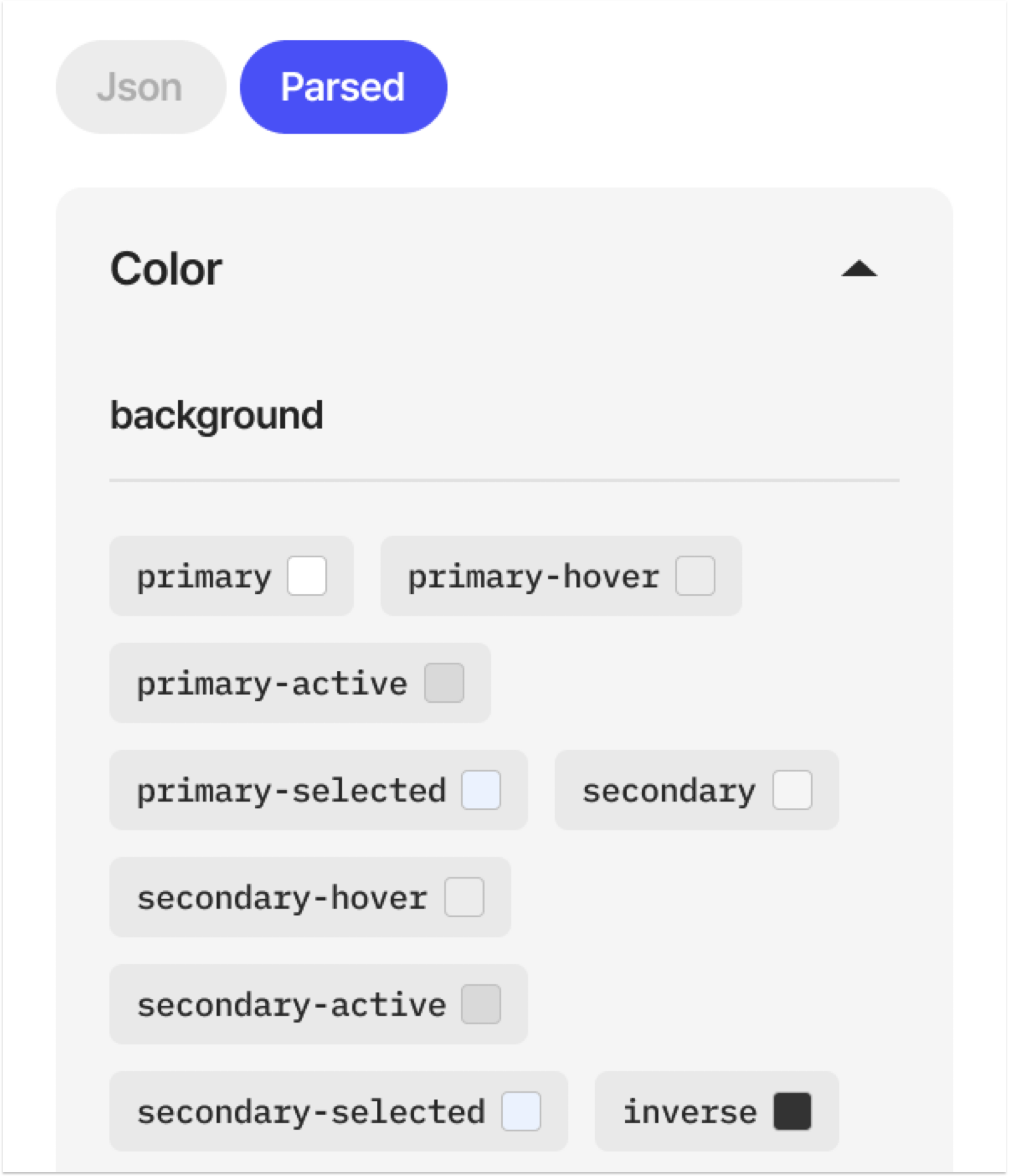Click the primary-selected light blue swatch

click(481, 790)
